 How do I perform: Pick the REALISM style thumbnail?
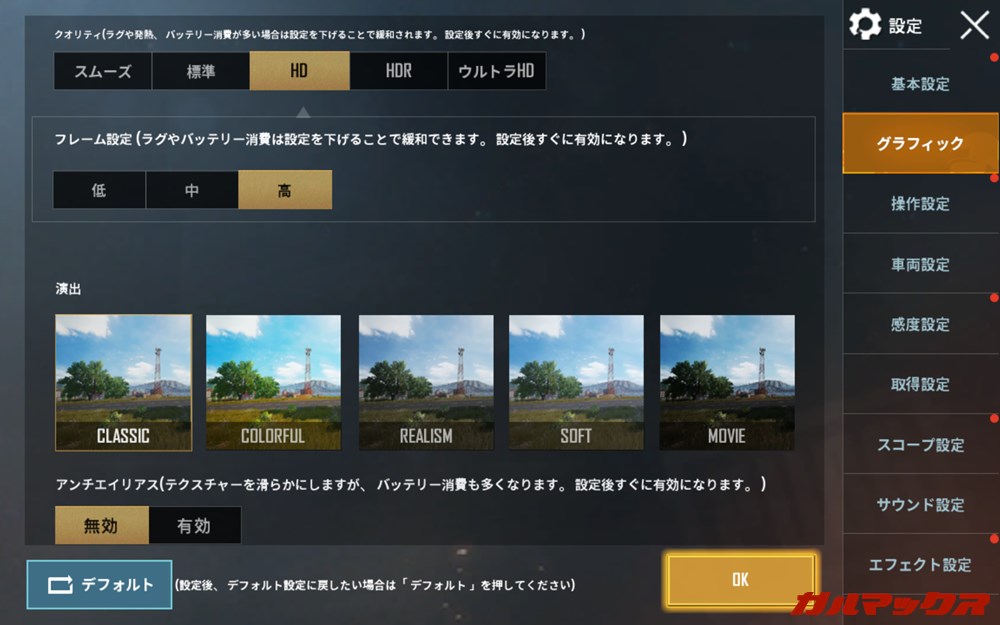(426, 383)
